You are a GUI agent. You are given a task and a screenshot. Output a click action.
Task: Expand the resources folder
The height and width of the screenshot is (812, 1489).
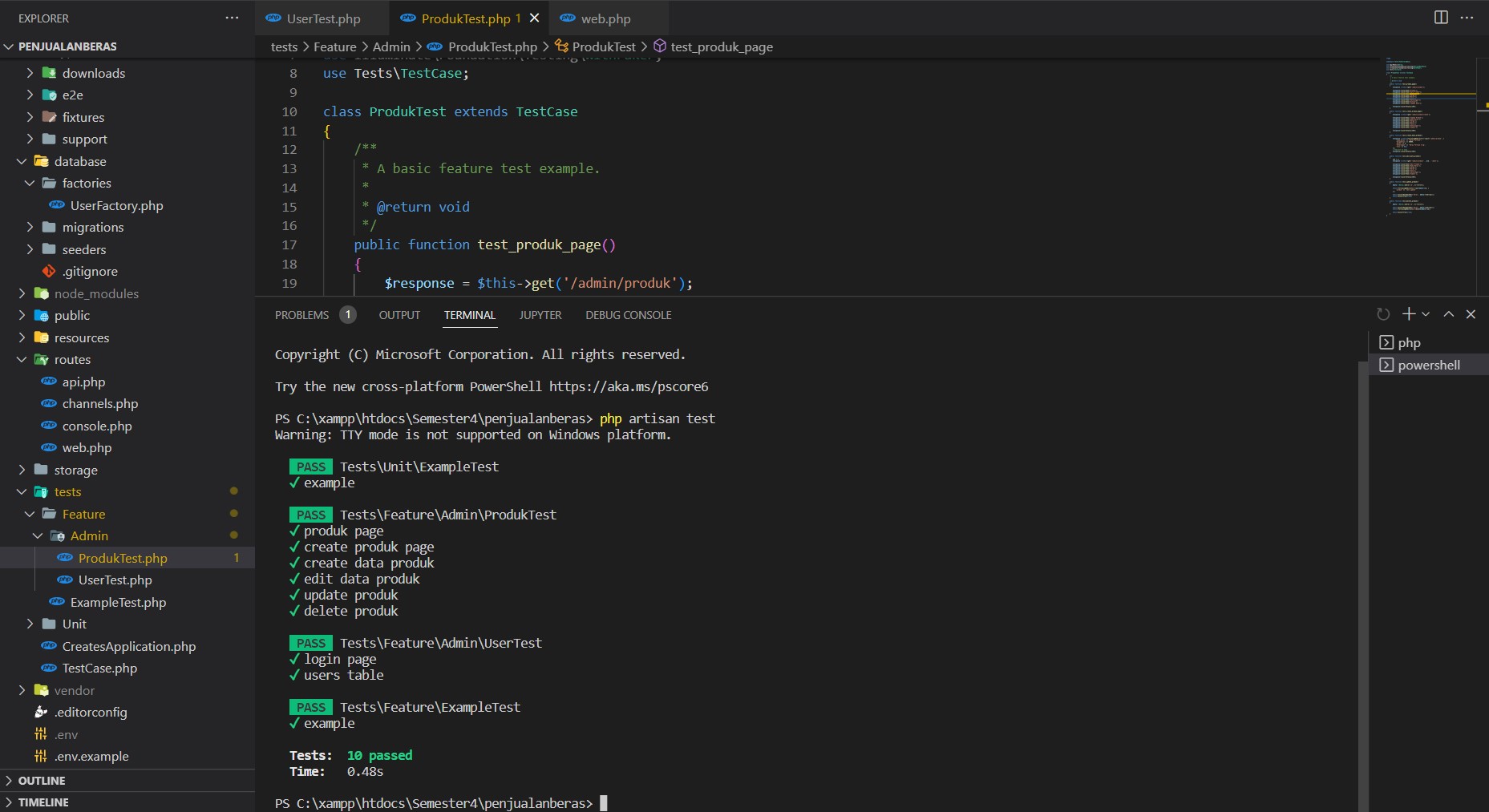pyautogui.click(x=22, y=337)
